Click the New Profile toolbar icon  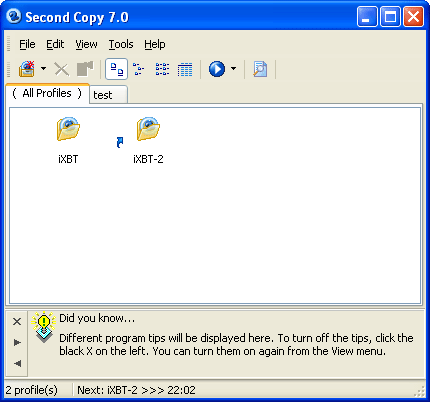coord(27,69)
